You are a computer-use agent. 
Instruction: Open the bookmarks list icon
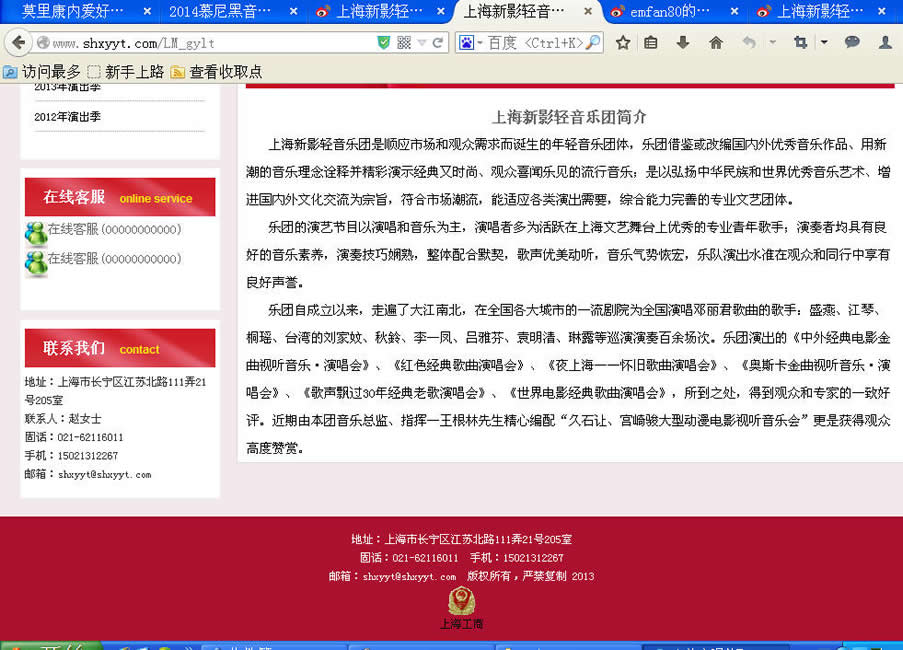pos(651,43)
